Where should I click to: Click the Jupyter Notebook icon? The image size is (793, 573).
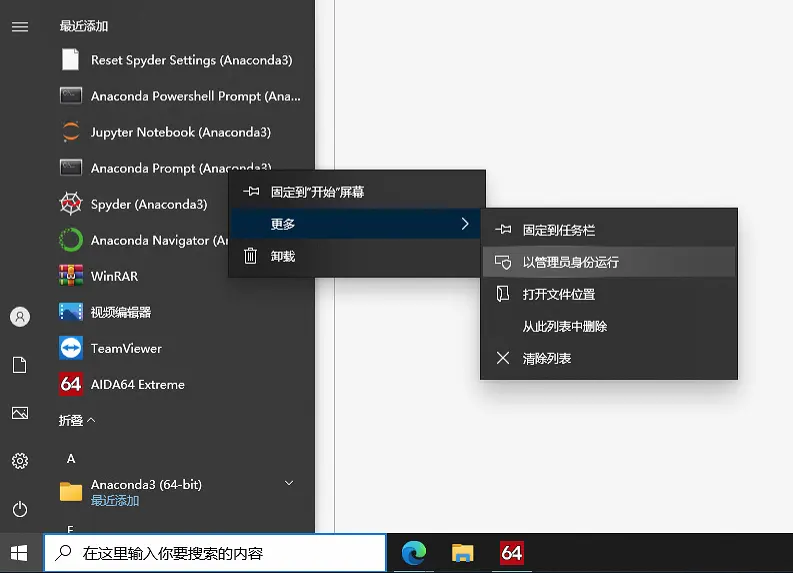point(71,132)
